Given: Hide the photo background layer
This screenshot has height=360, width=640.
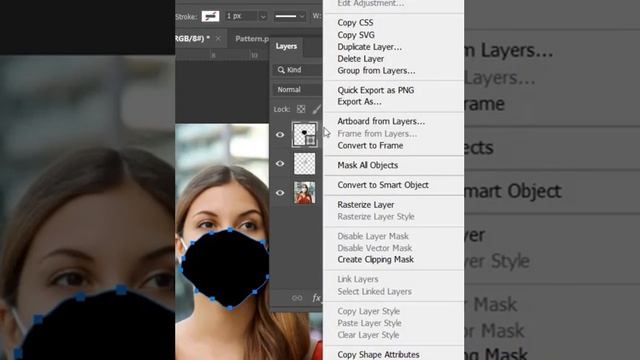Looking at the screenshot, I should coord(280,193).
